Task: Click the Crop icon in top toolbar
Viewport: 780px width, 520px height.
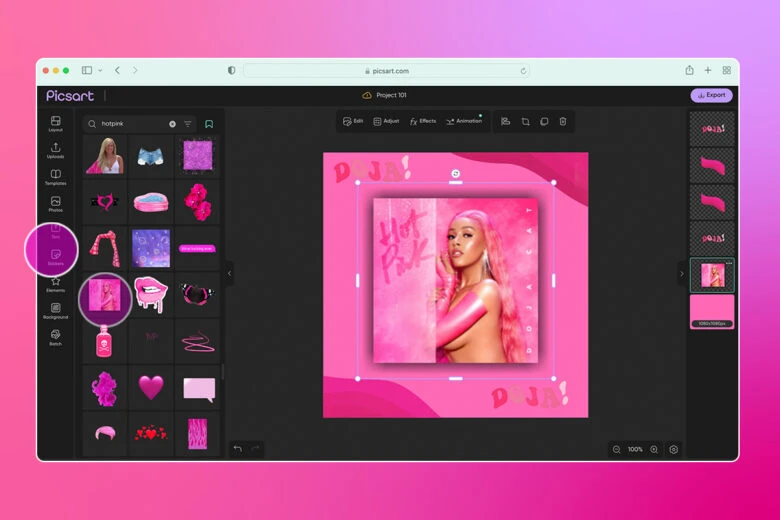Action: (x=525, y=121)
